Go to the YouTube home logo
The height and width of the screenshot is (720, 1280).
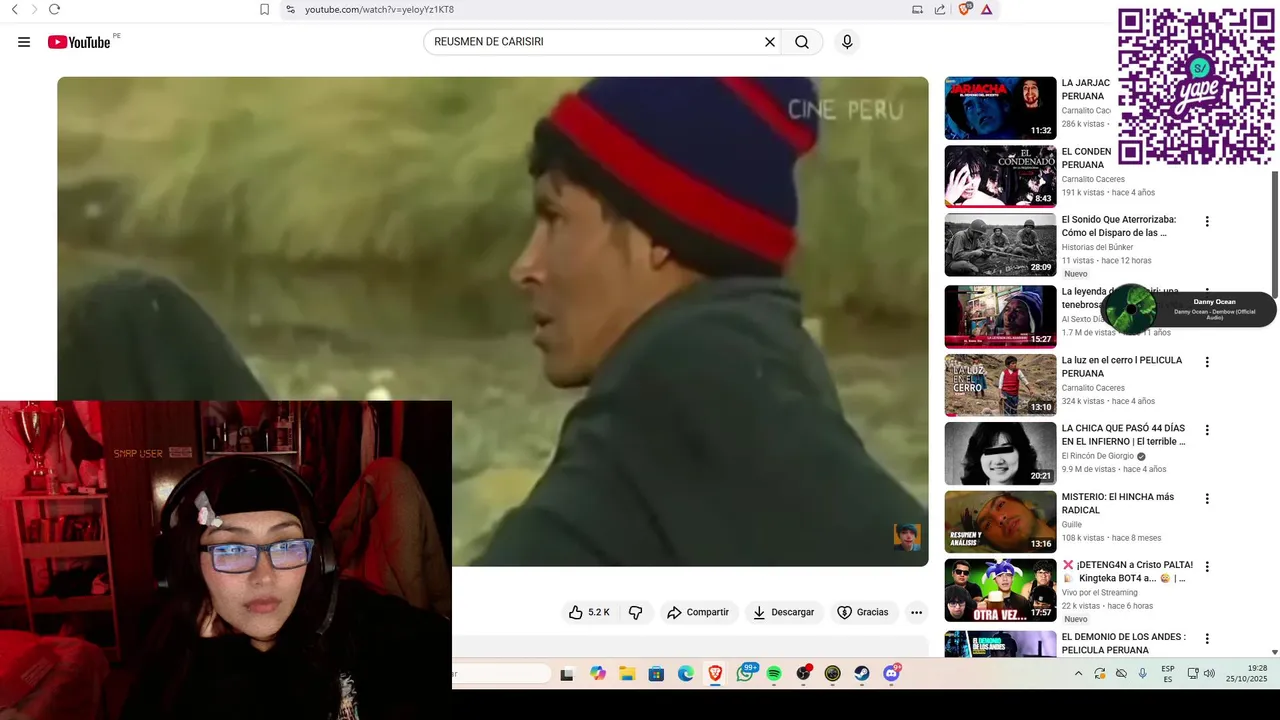[x=79, y=42]
